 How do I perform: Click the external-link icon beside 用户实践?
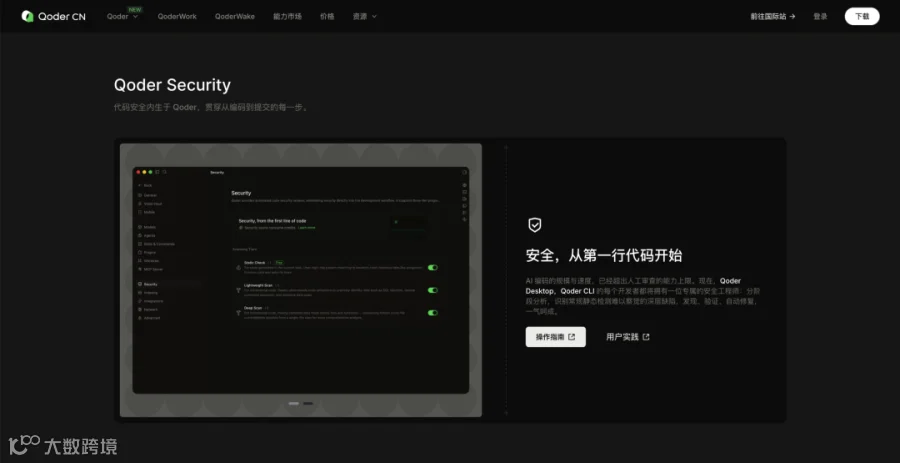(646, 337)
